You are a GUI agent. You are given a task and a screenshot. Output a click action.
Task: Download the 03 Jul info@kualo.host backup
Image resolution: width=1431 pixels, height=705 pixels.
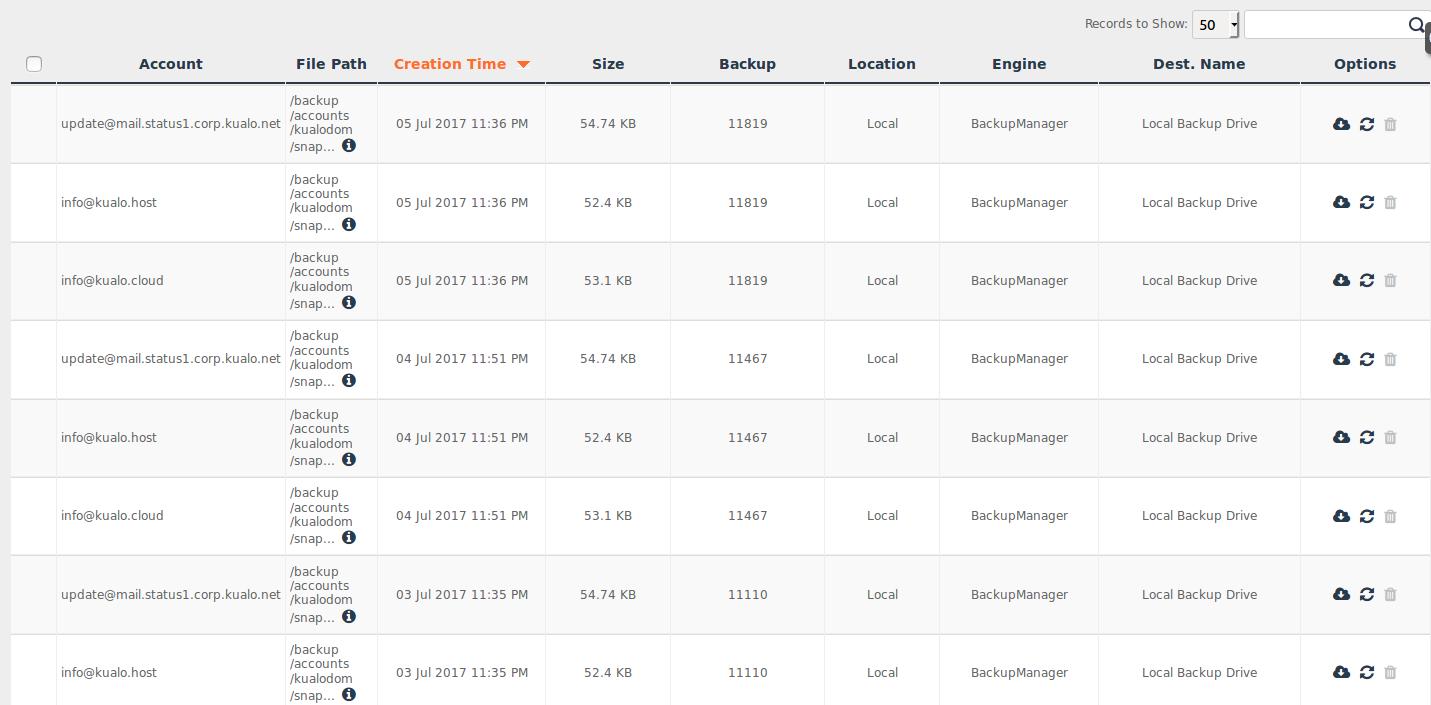(x=1341, y=672)
